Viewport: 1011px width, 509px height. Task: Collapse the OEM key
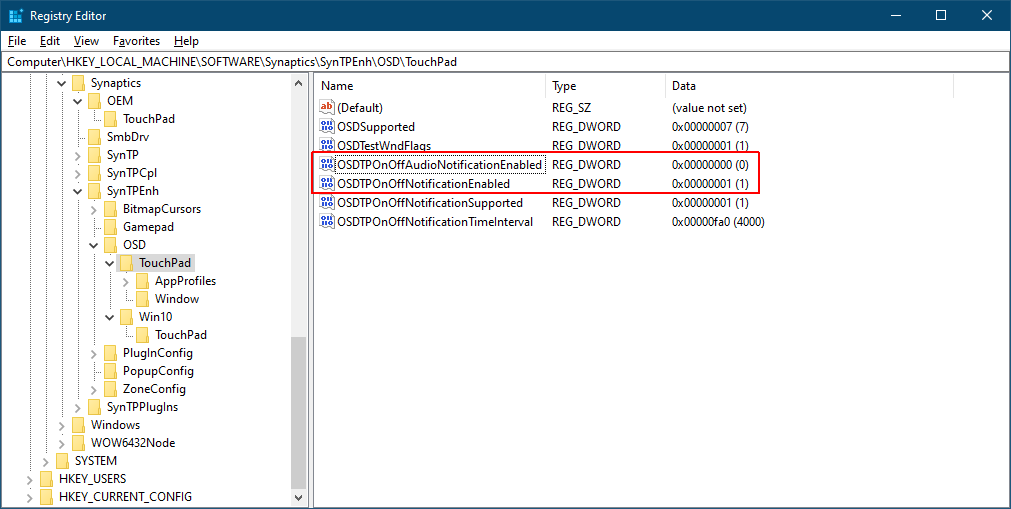(77, 101)
